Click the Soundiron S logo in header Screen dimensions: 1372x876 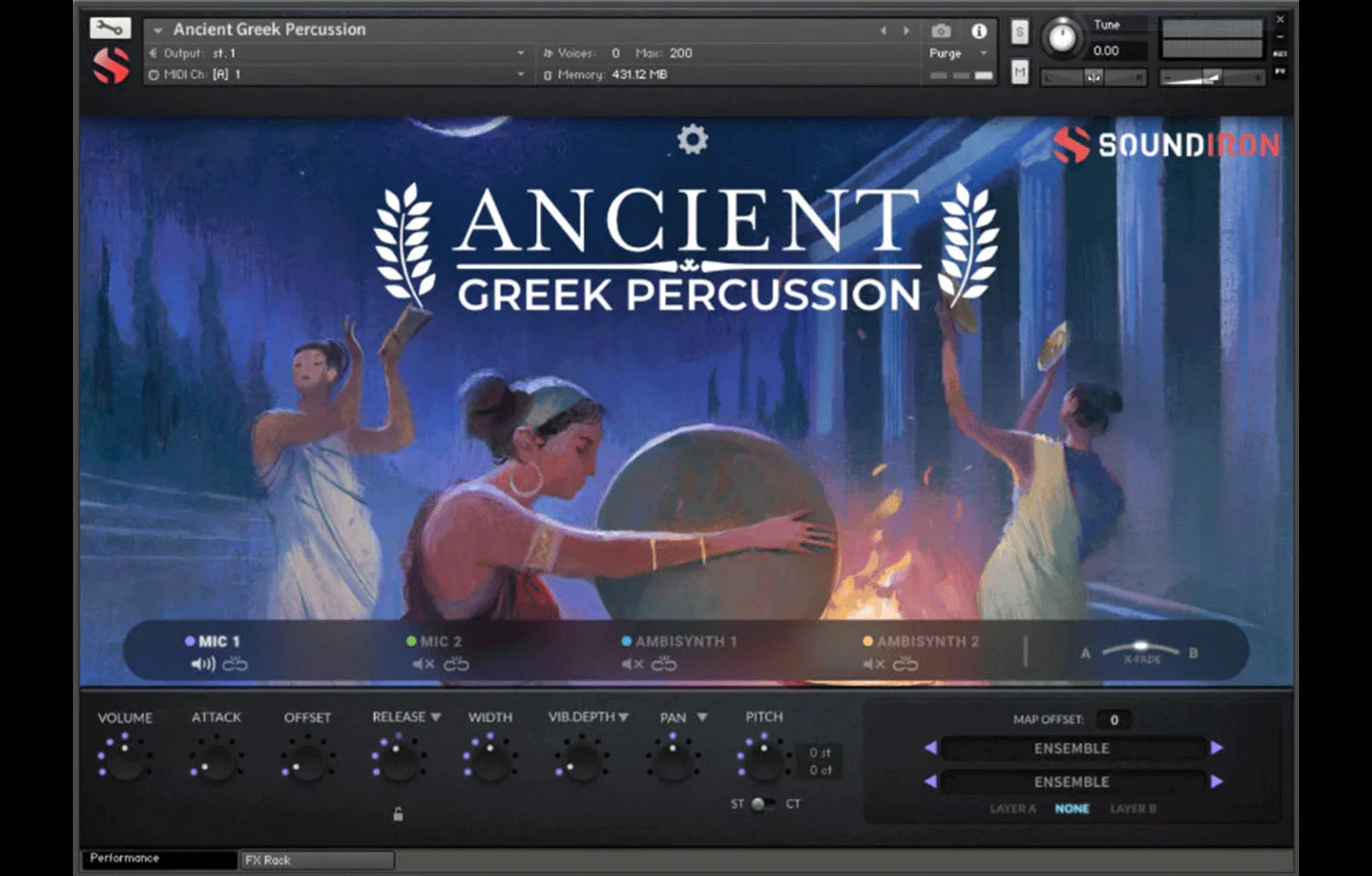click(x=111, y=66)
